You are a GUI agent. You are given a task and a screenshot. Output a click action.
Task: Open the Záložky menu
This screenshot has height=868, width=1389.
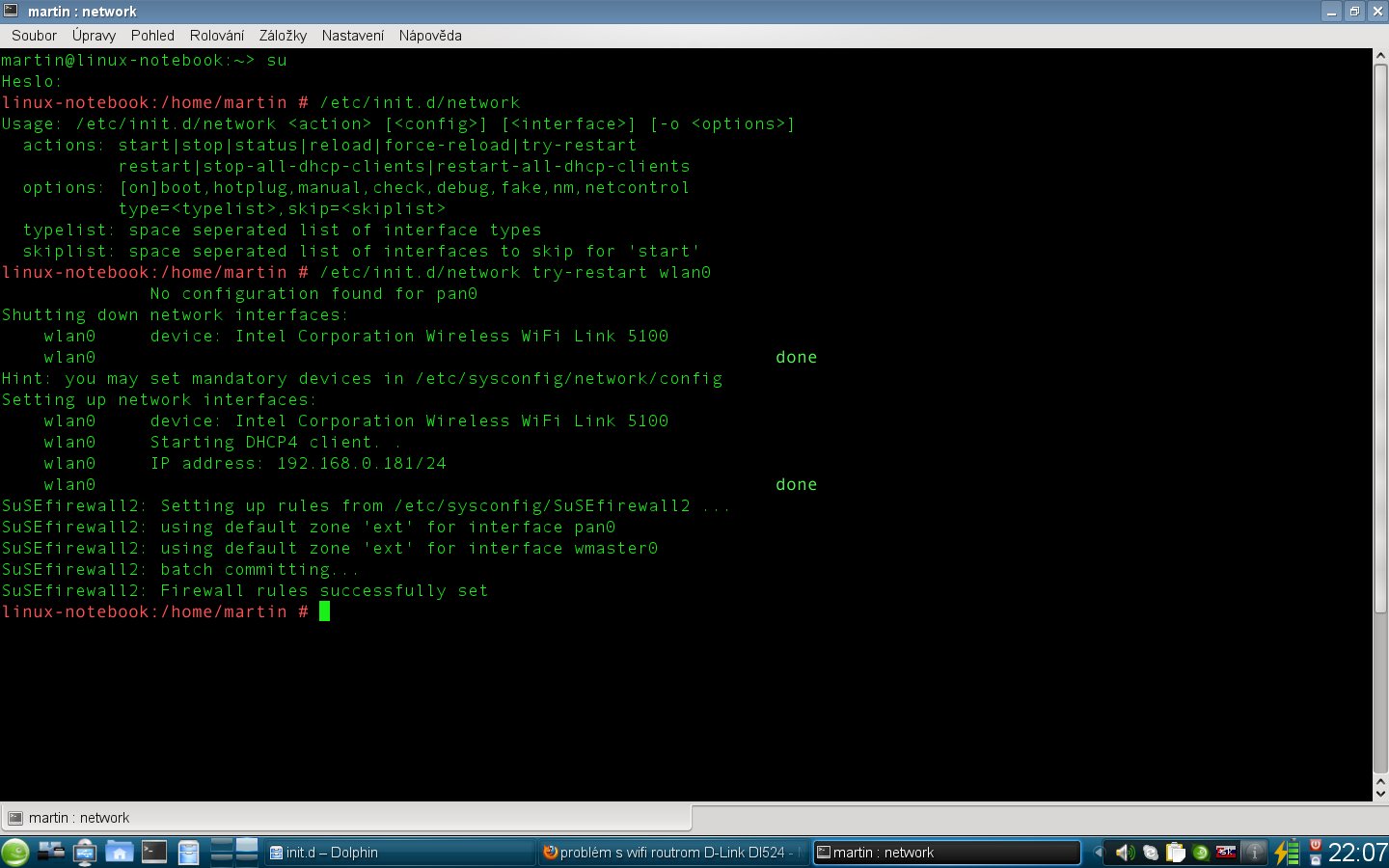283,36
